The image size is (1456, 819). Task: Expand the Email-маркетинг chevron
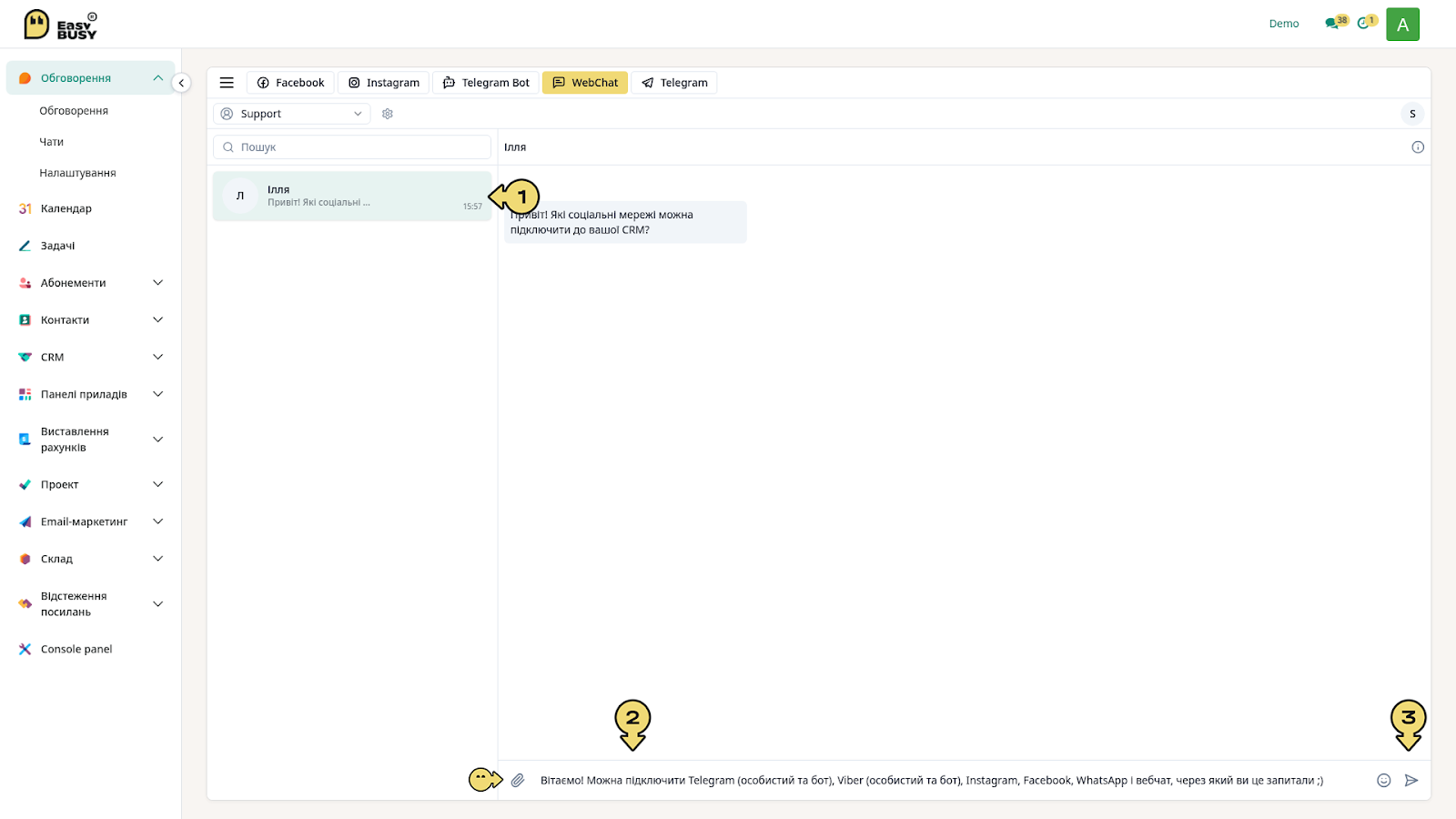click(157, 521)
